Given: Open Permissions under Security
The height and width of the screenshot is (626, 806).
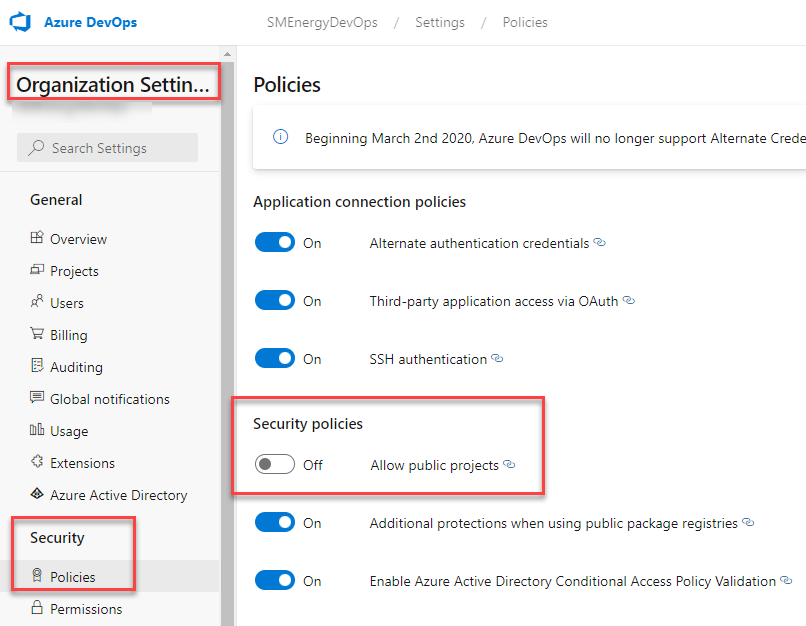Looking at the screenshot, I should 86,609.
